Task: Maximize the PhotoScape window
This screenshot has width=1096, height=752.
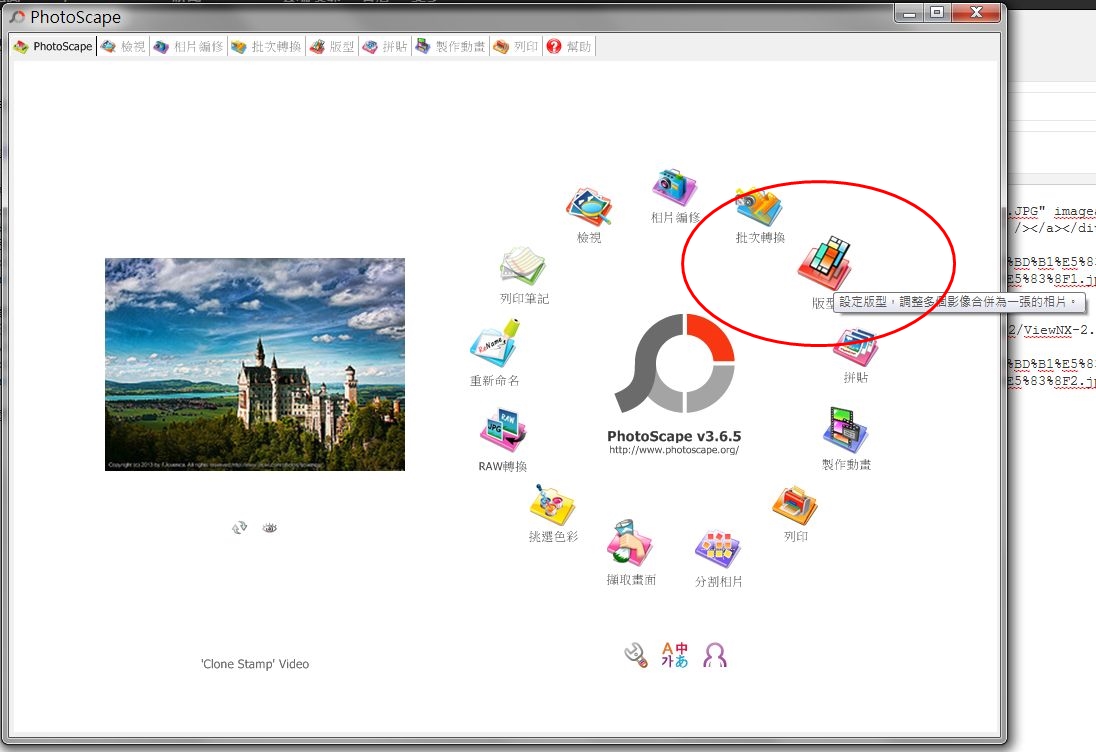Action: (937, 13)
